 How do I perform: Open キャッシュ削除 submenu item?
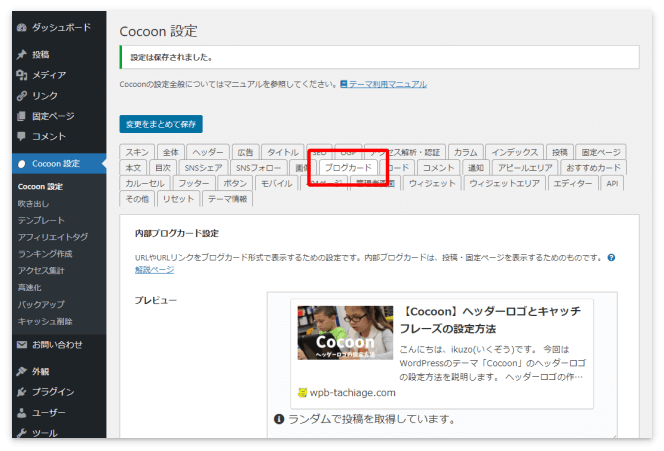[x=45, y=321]
